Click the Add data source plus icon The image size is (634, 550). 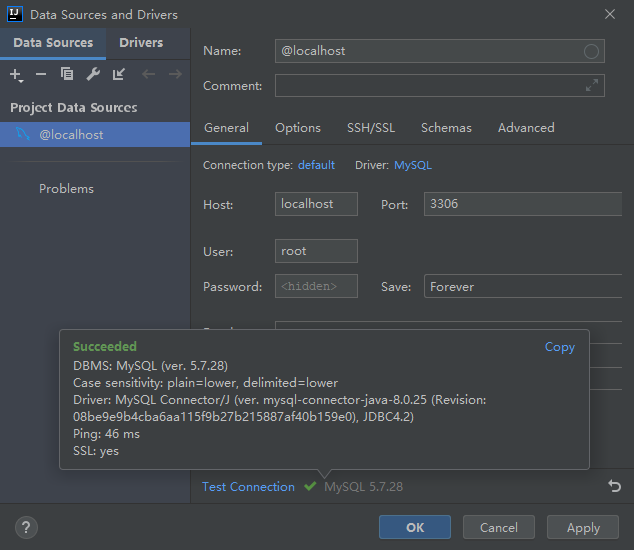(x=15, y=75)
